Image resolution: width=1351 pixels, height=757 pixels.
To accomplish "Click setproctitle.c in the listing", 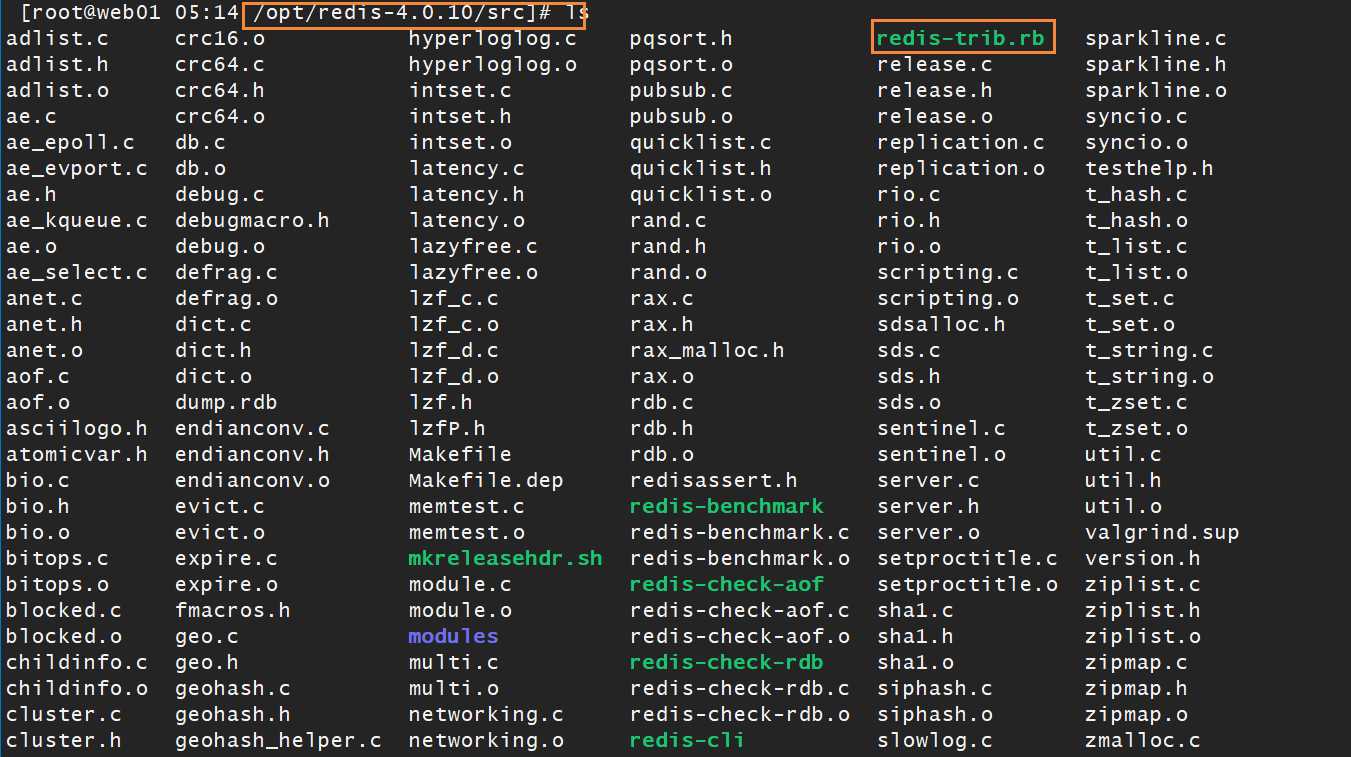I will point(967,558).
